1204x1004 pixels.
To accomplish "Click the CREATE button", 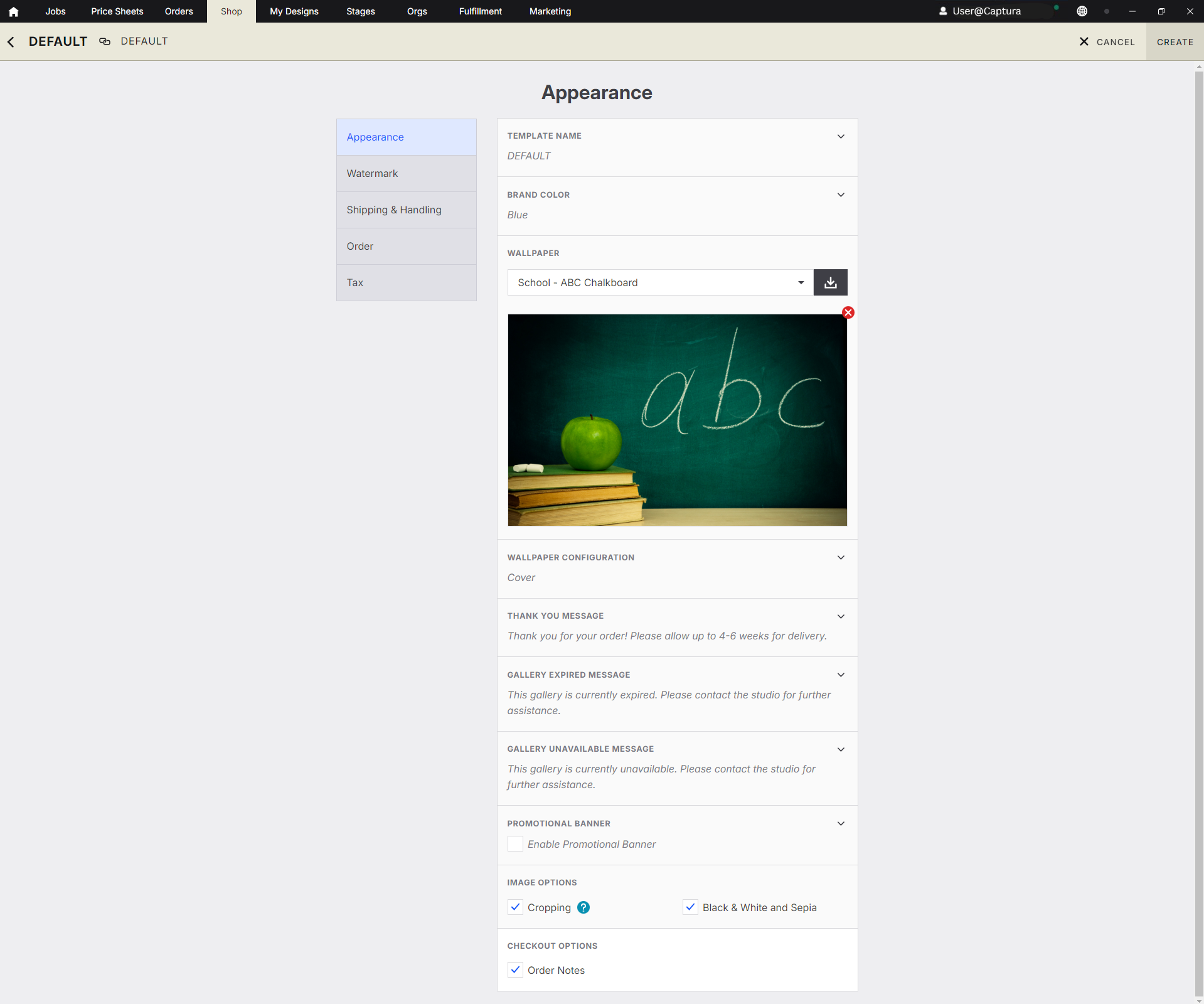I will click(1175, 42).
